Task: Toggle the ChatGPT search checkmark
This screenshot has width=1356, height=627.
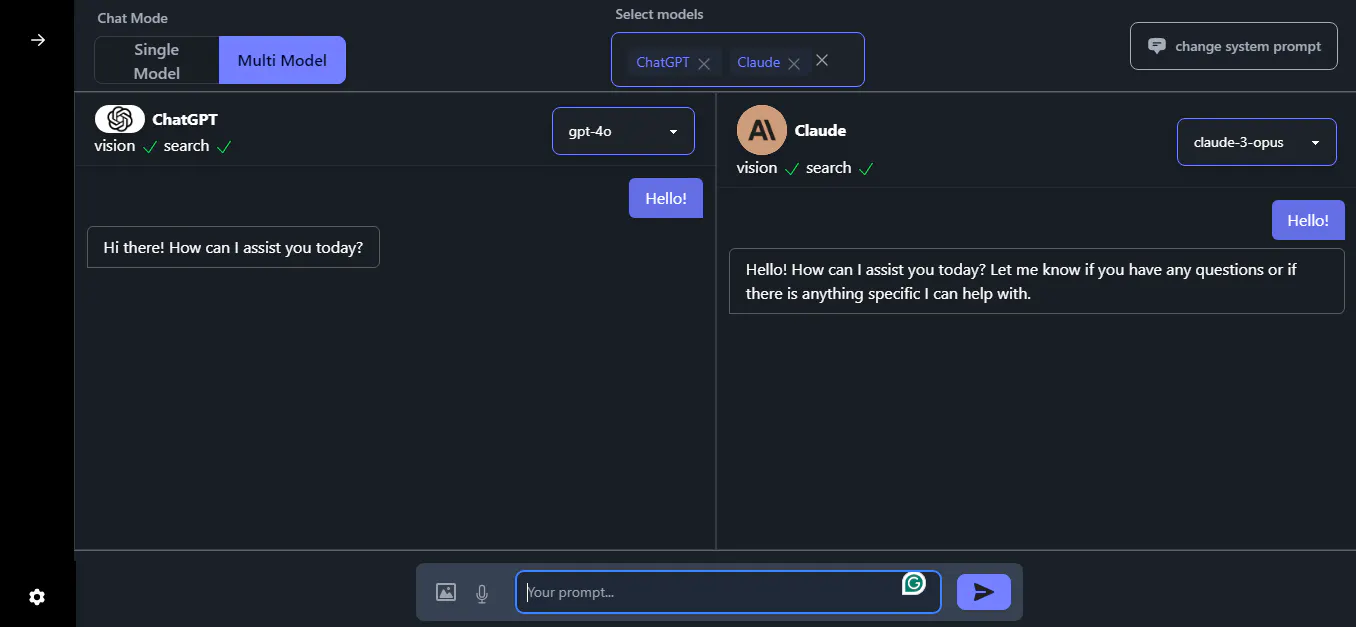Action: 224,147
